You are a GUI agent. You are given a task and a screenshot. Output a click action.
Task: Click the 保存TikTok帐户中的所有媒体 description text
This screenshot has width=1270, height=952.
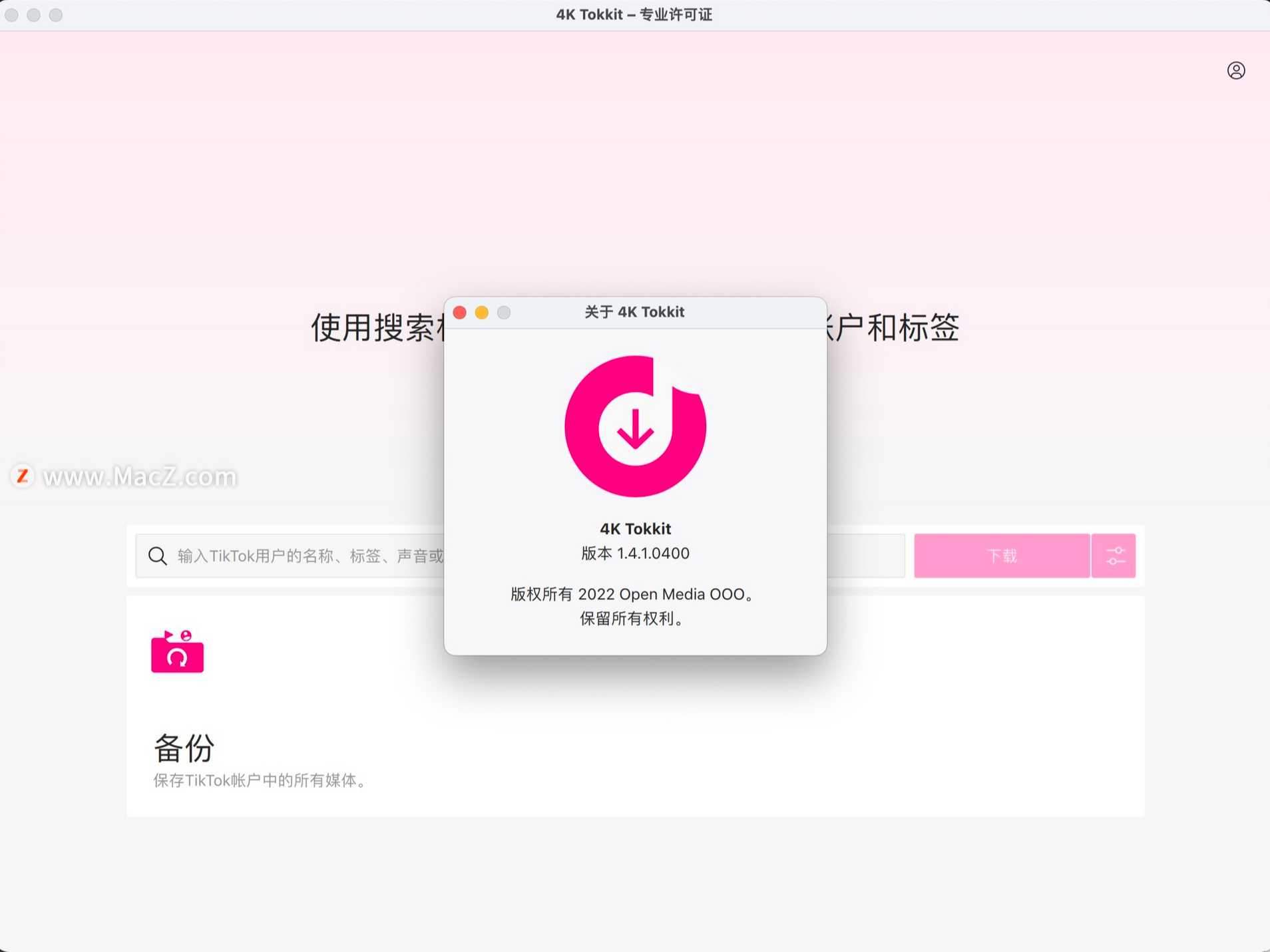pos(260,781)
